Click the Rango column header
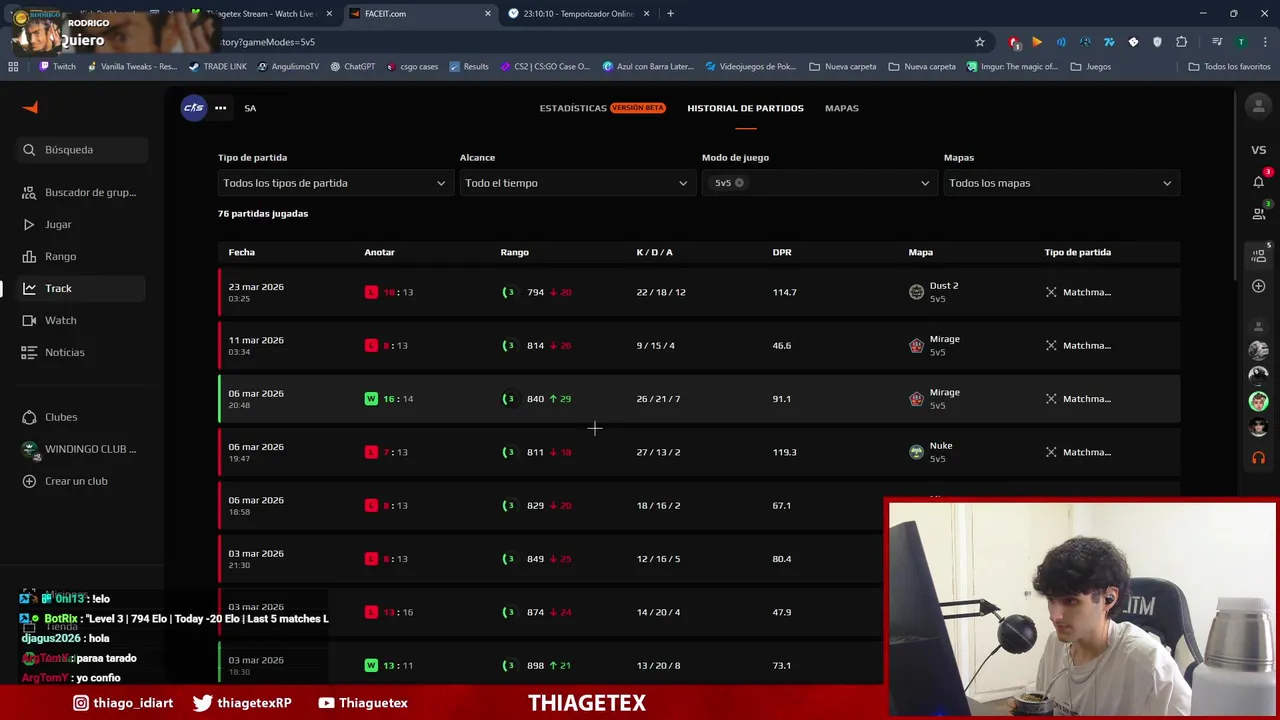The image size is (1280, 720). tap(514, 252)
